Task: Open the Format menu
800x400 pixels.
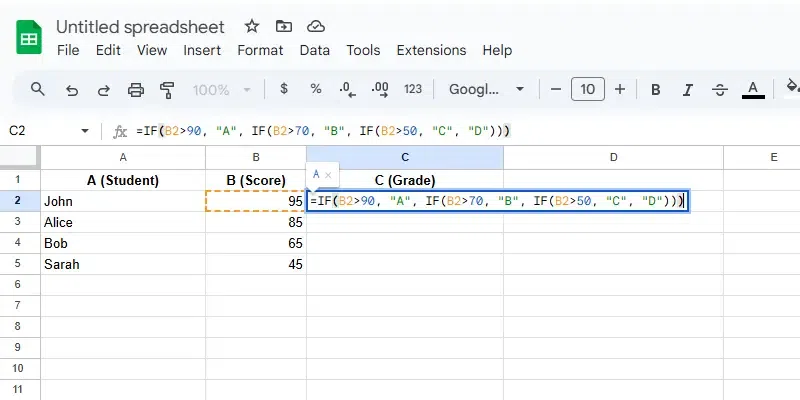Action: 260,50
